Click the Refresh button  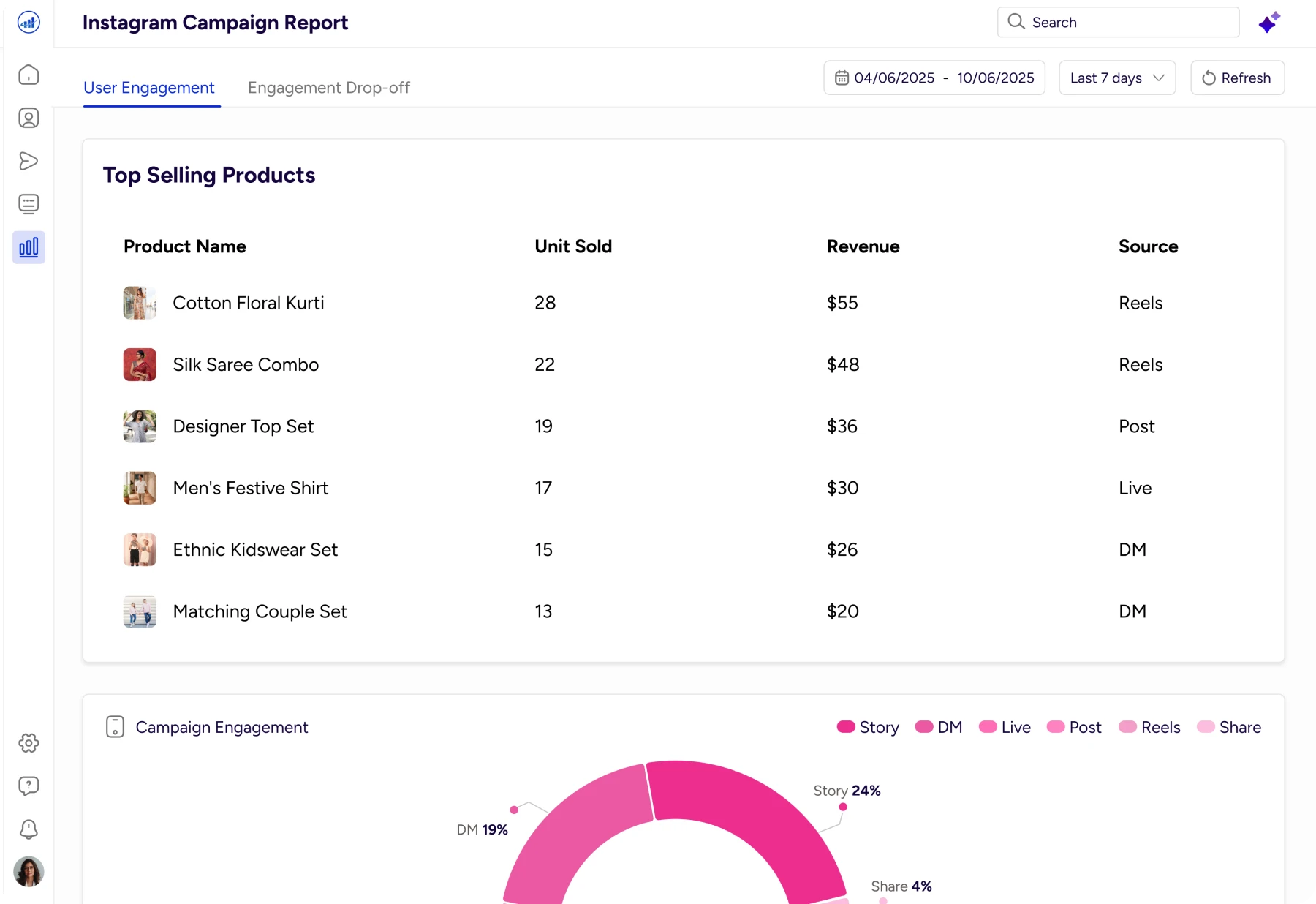pyautogui.click(x=1237, y=78)
